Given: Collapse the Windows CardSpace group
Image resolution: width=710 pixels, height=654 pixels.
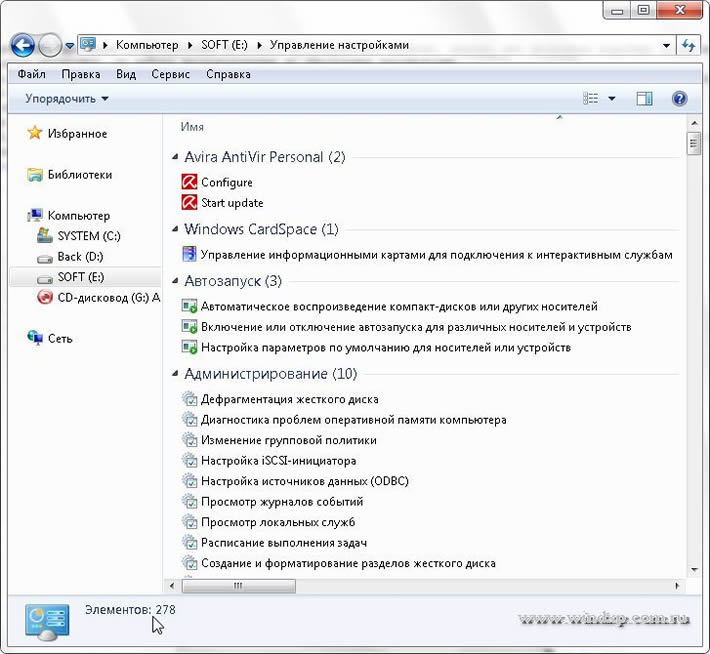Looking at the screenshot, I should click(175, 229).
